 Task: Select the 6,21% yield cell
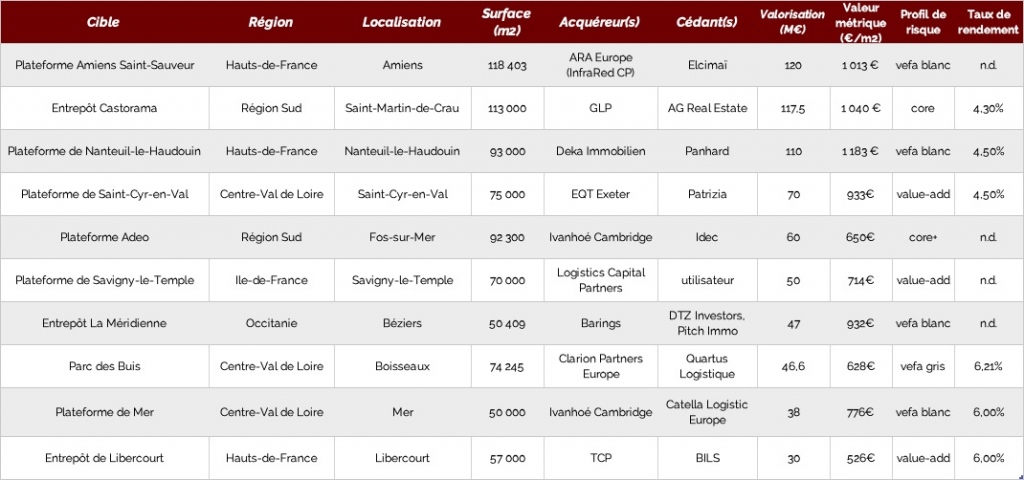click(988, 366)
